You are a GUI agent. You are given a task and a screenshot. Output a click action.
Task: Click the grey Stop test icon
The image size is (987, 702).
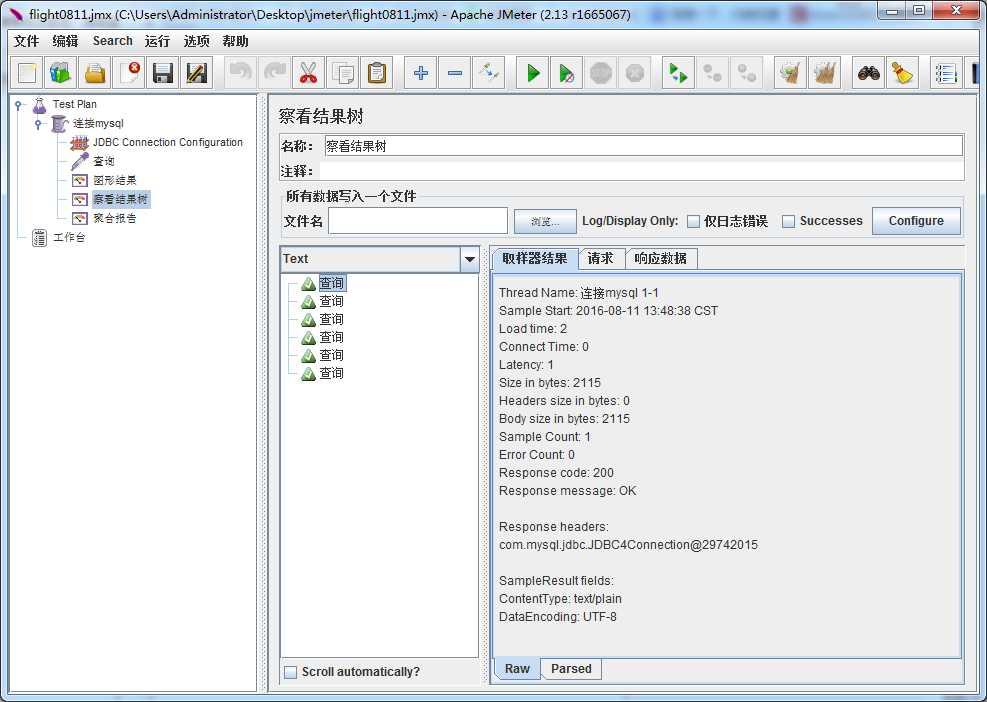[601, 73]
